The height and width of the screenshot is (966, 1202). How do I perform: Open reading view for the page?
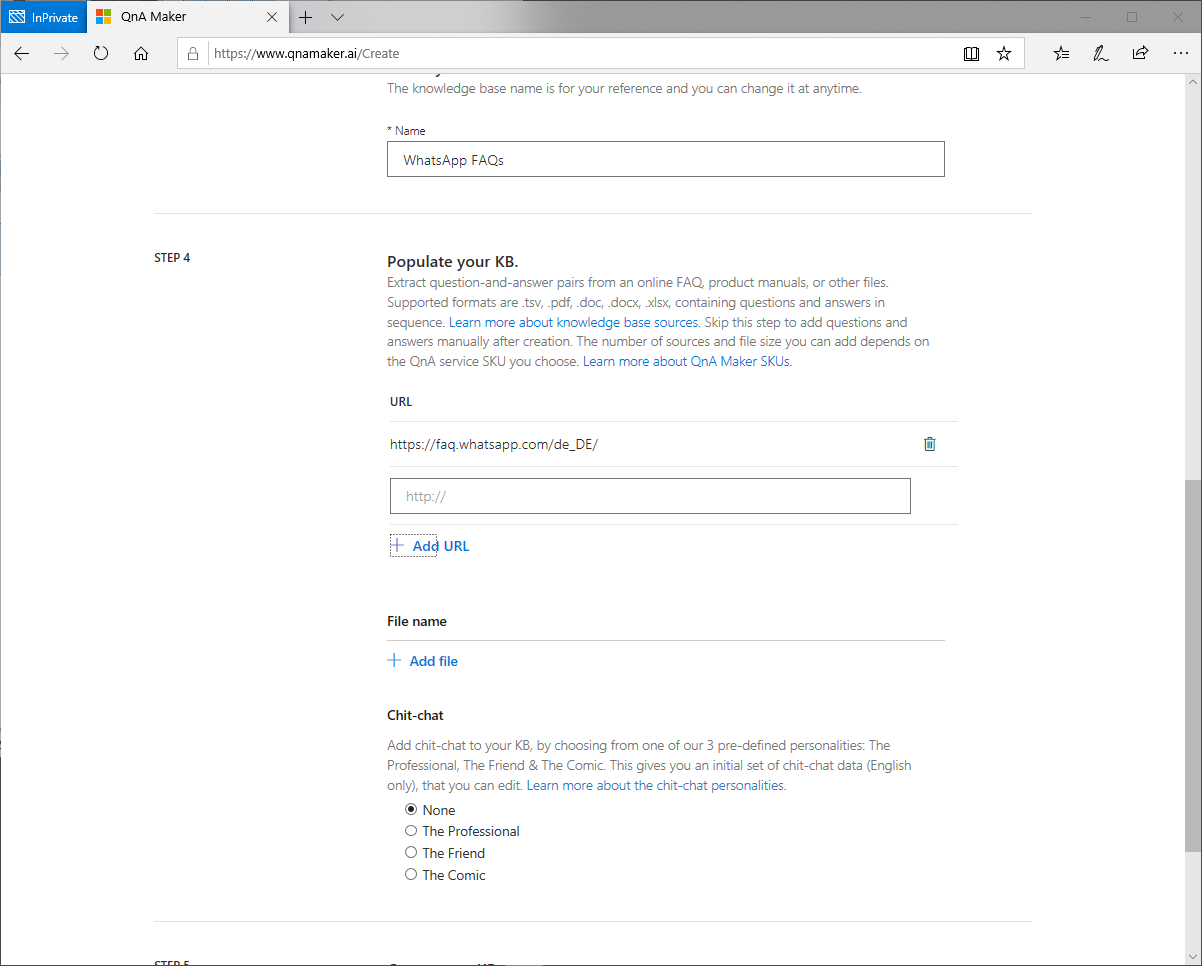tap(971, 54)
